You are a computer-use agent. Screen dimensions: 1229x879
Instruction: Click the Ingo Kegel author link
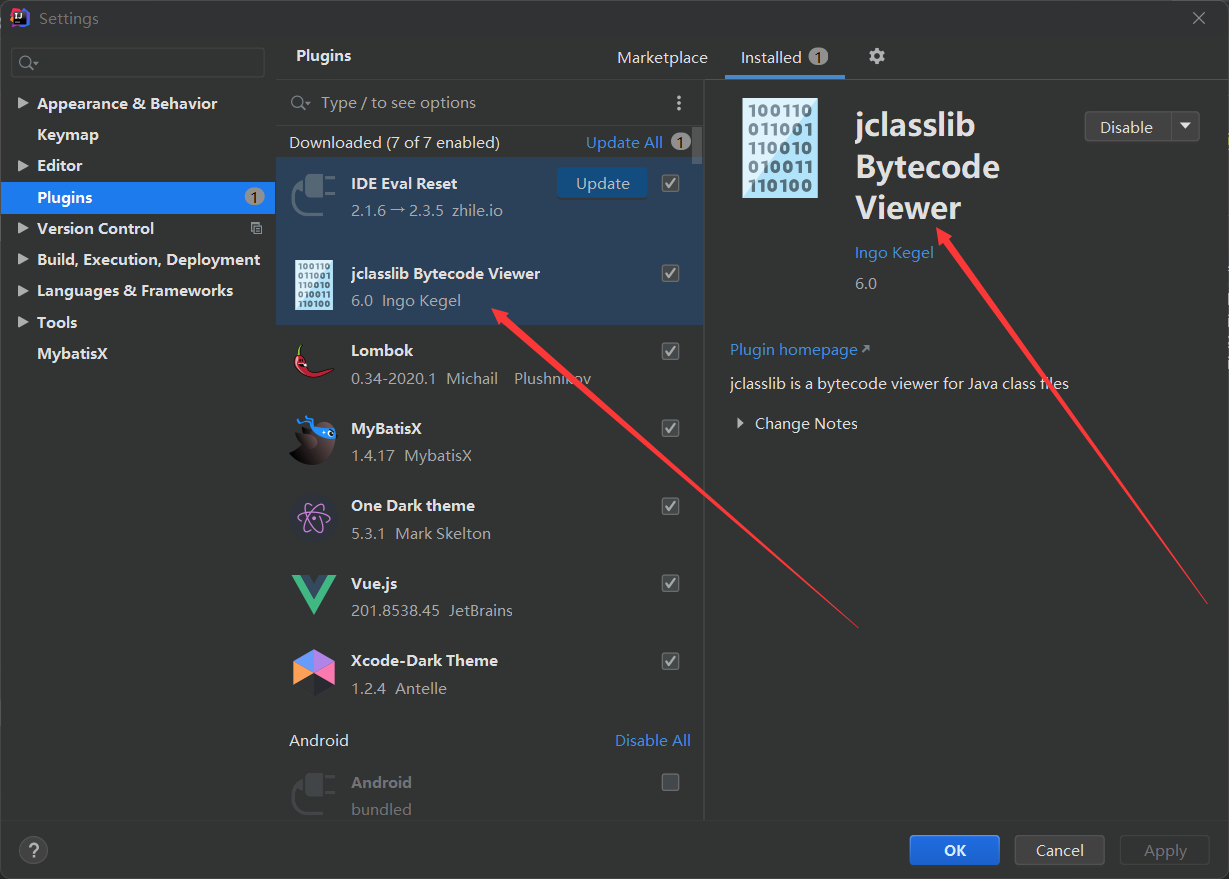pos(894,252)
